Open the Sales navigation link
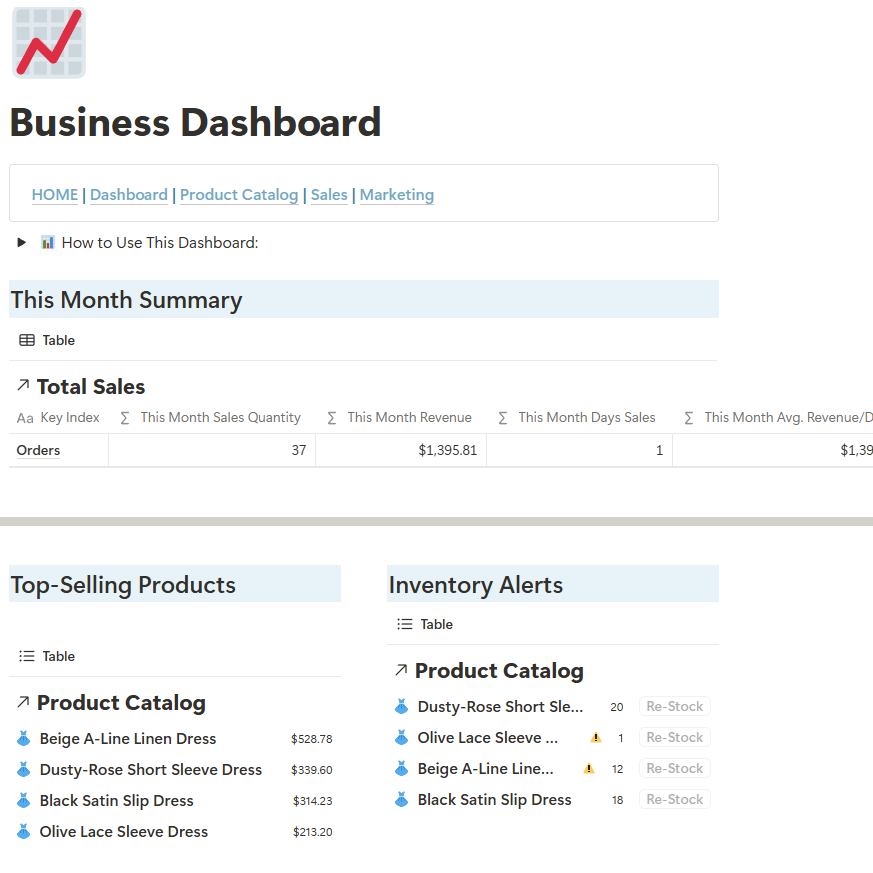 tap(329, 195)
